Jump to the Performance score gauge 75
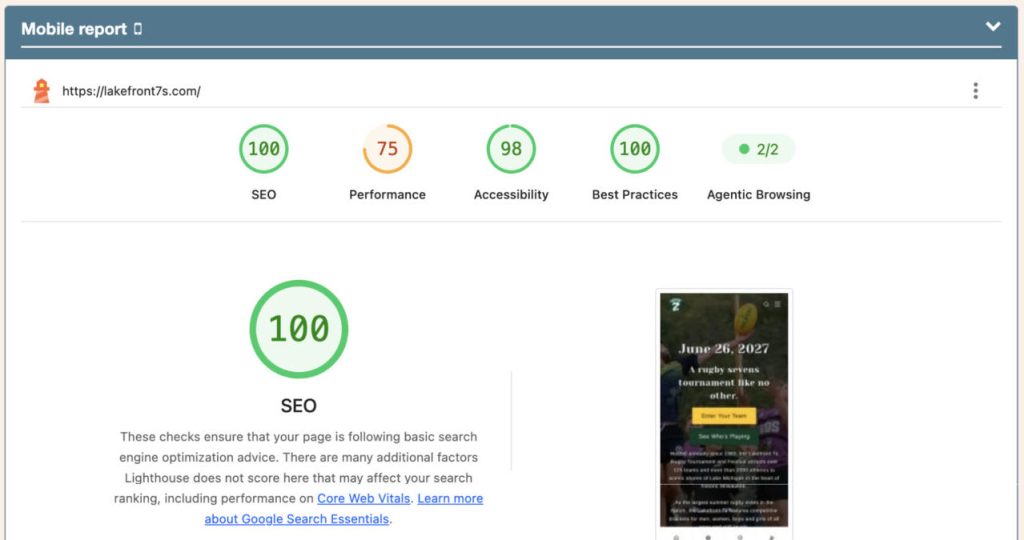This screenshot has height=540, width=1024. [387, 149]
